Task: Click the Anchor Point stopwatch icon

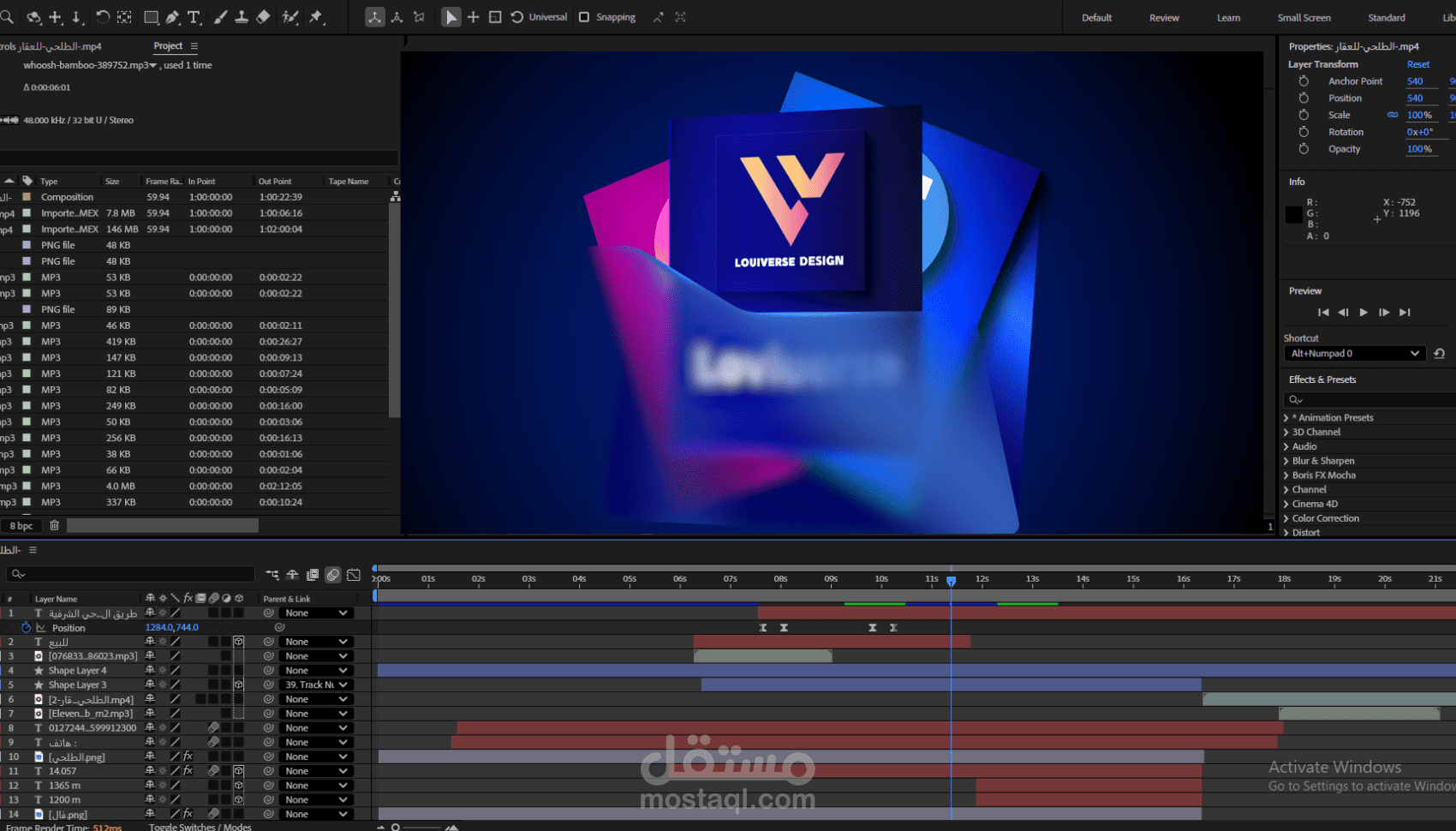Action: coord(1304,81)
